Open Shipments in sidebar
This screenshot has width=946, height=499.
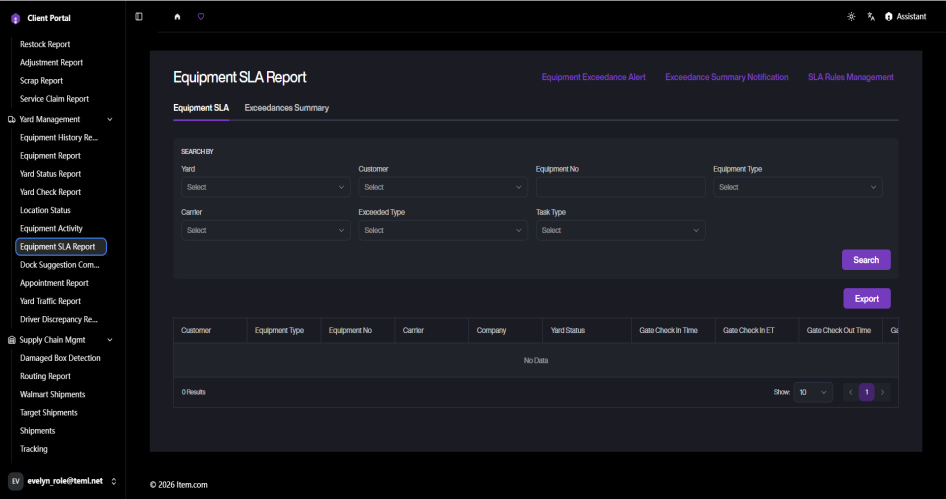(x=37, y=431)
